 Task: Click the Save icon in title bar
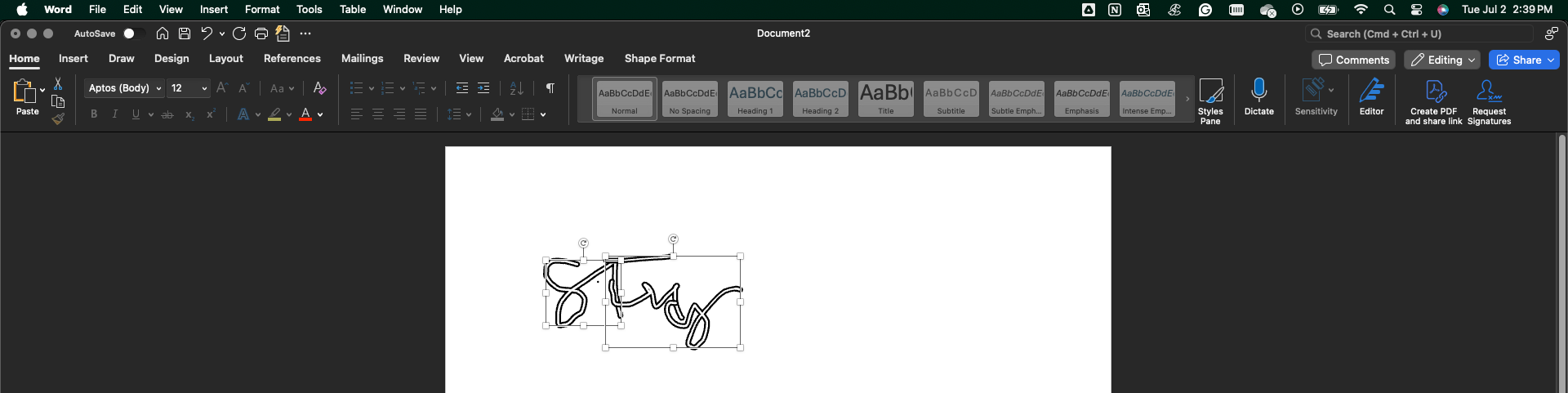tap(185, 33)
